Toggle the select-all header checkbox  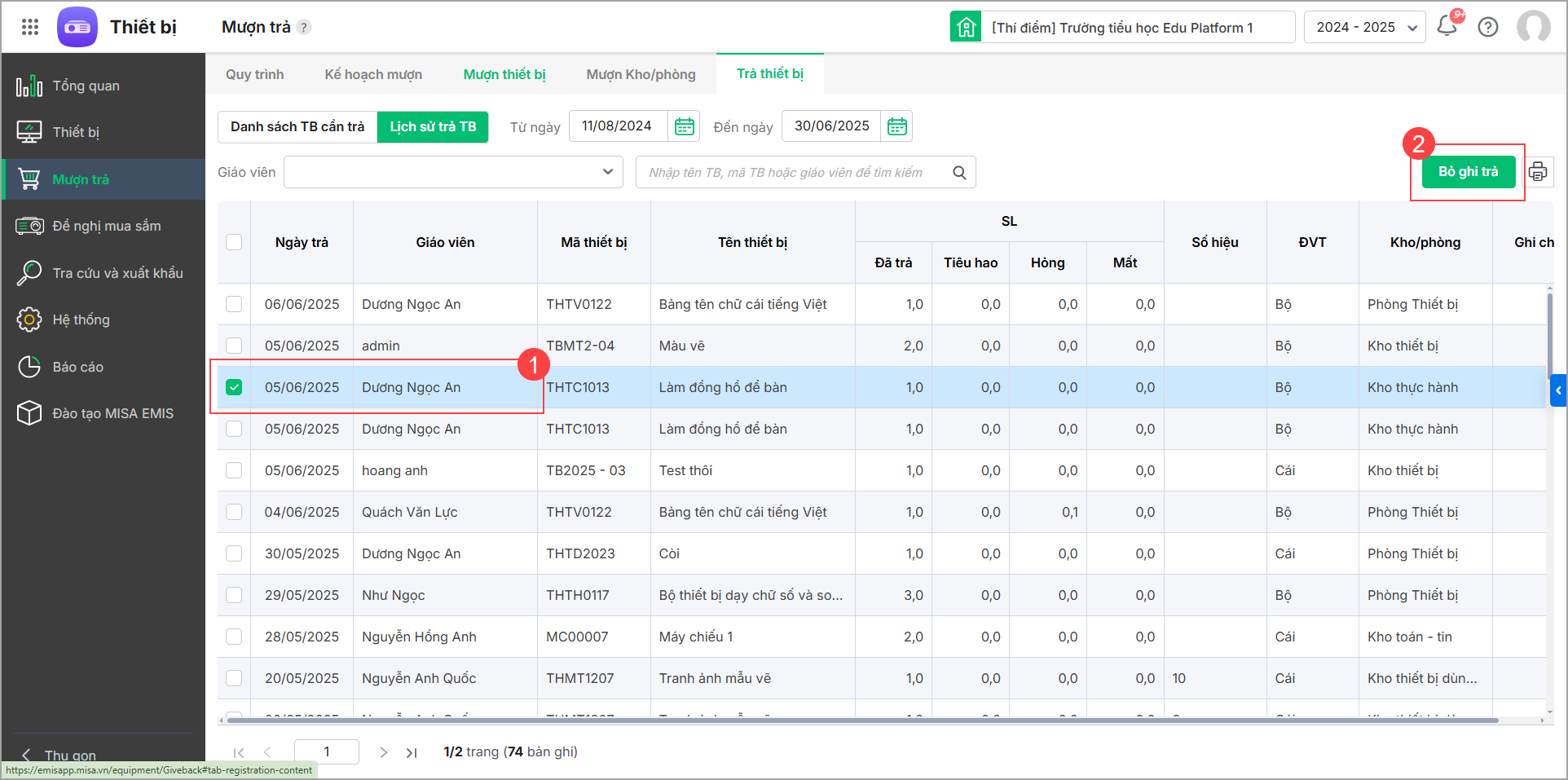pos(234,242)
